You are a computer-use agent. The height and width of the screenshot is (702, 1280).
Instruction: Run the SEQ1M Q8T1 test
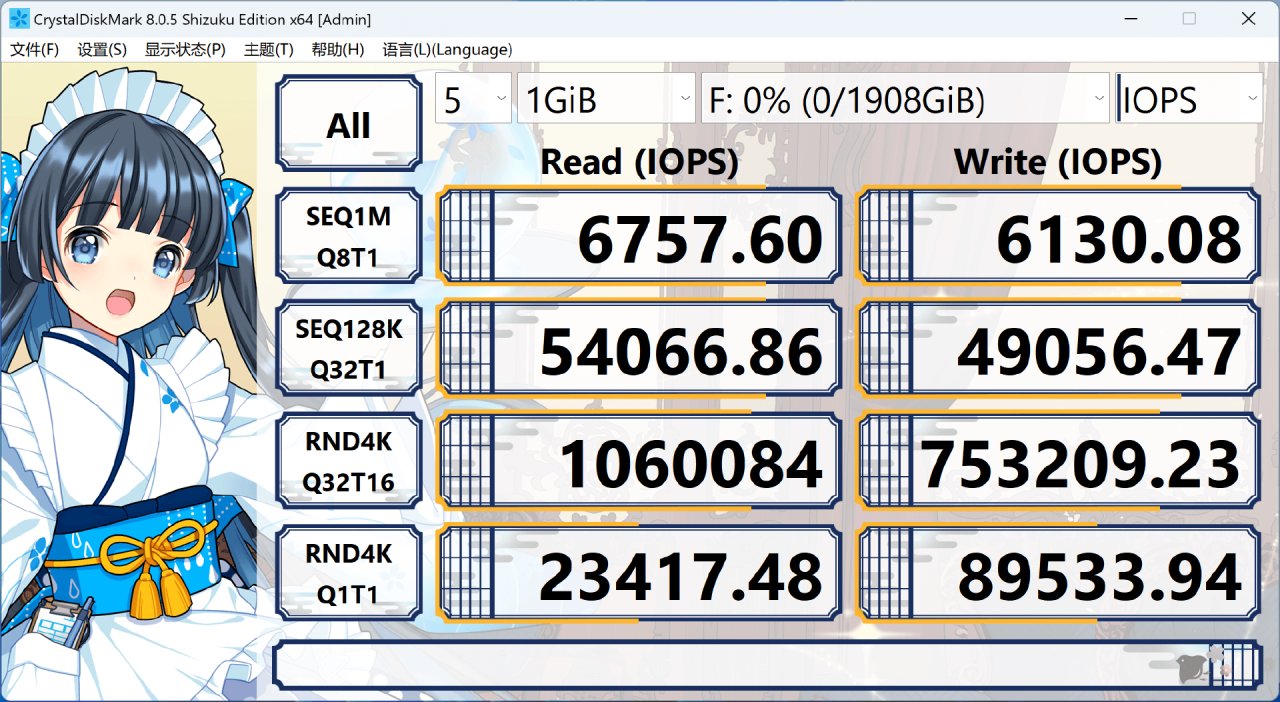click(348, 236)
